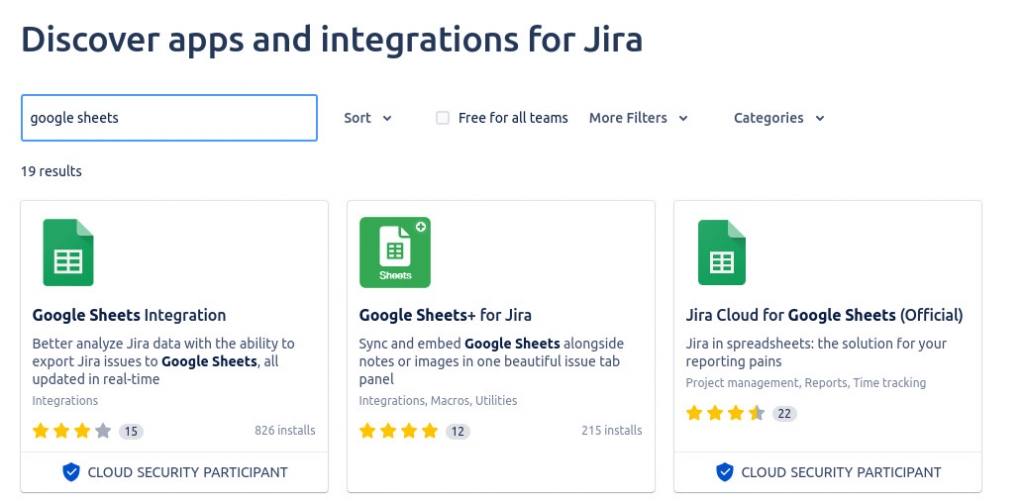Click the Google Sheets+ for Jira icon
This screenshot has width=1024, height=501.
point(395,252)
